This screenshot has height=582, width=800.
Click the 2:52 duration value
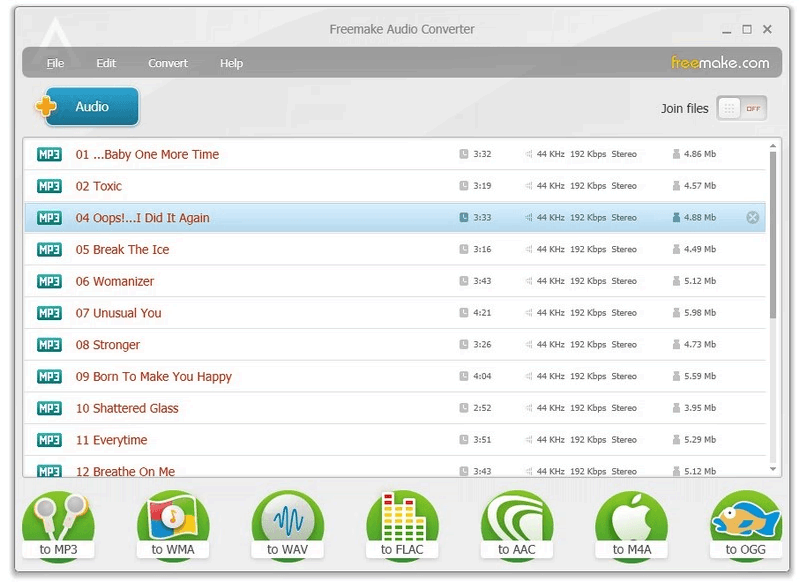coord(482,408)
